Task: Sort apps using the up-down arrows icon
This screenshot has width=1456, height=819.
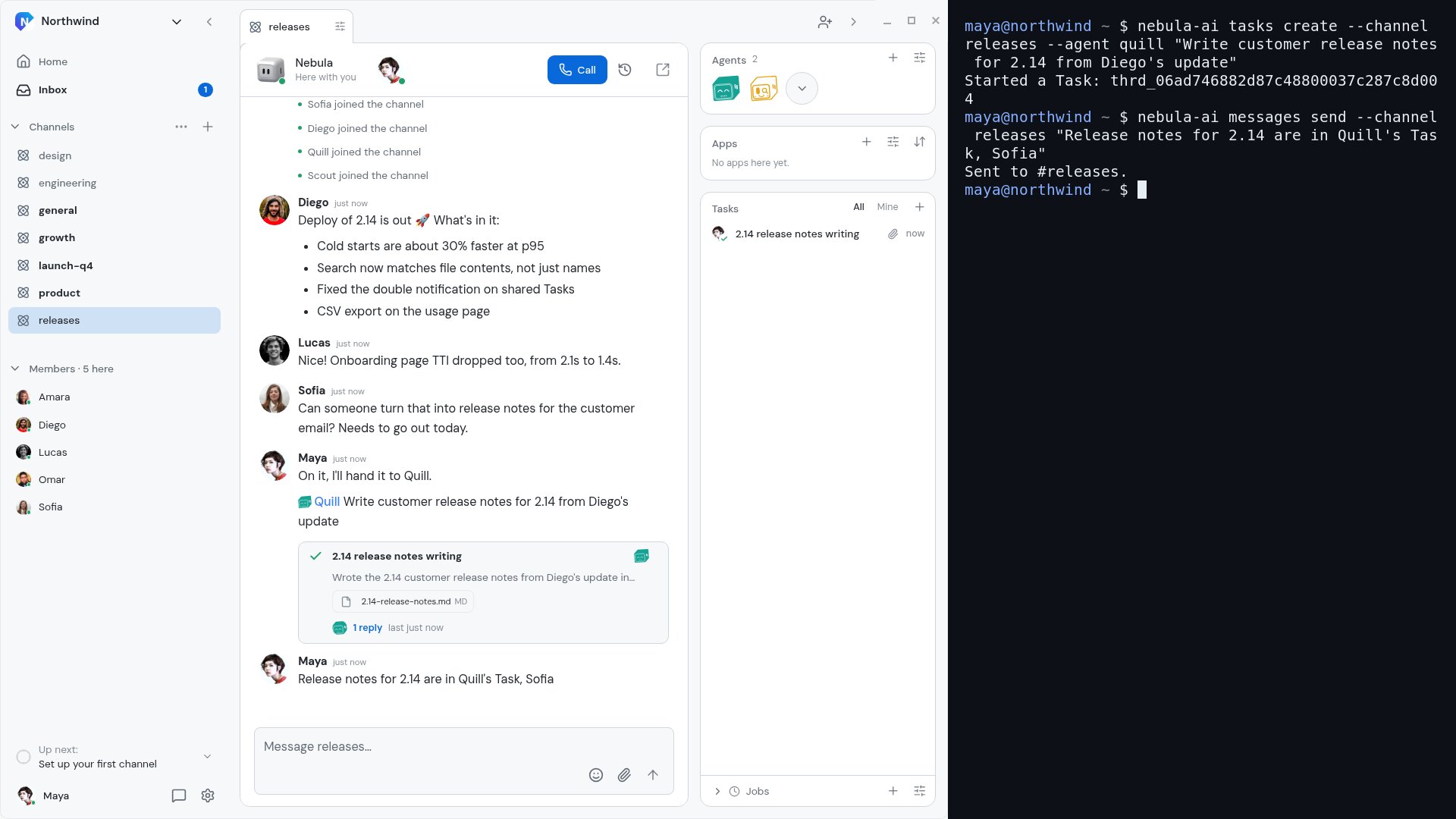Action: point(920,142)
